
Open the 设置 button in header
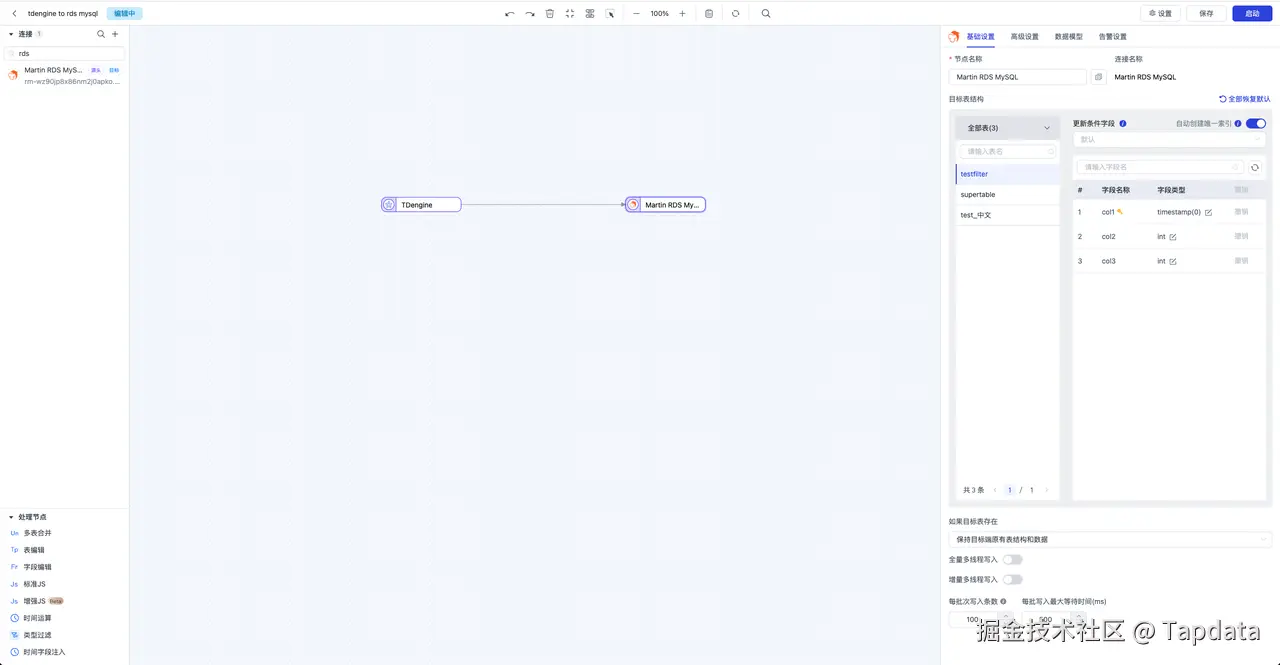(1160, 14)
